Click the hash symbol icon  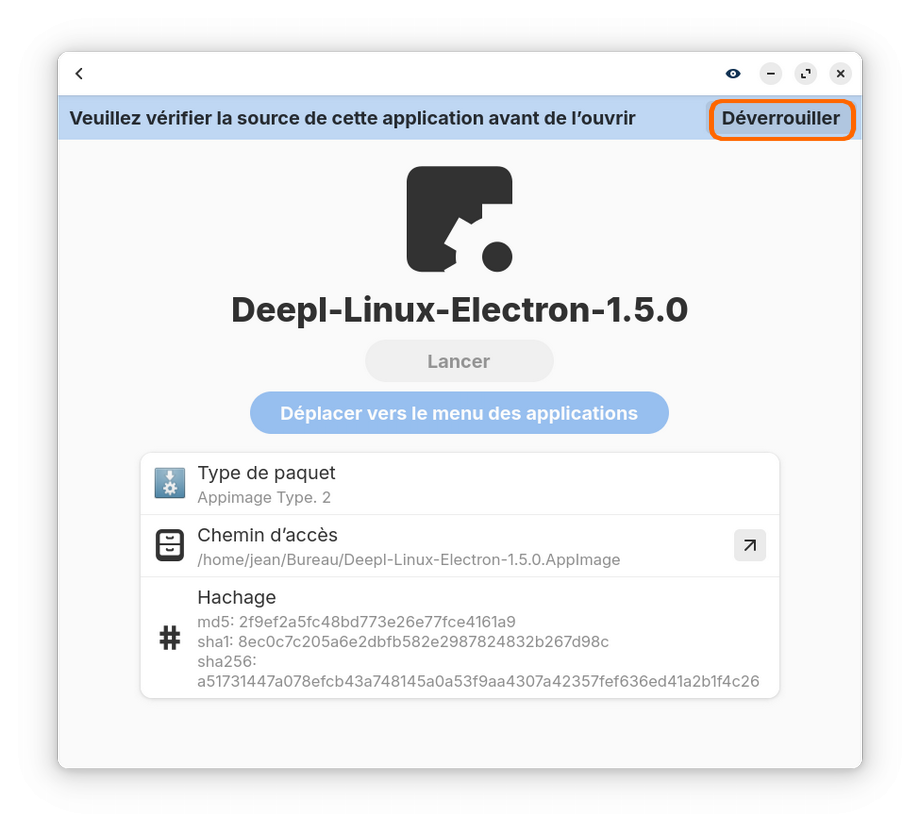pos(170,638)
